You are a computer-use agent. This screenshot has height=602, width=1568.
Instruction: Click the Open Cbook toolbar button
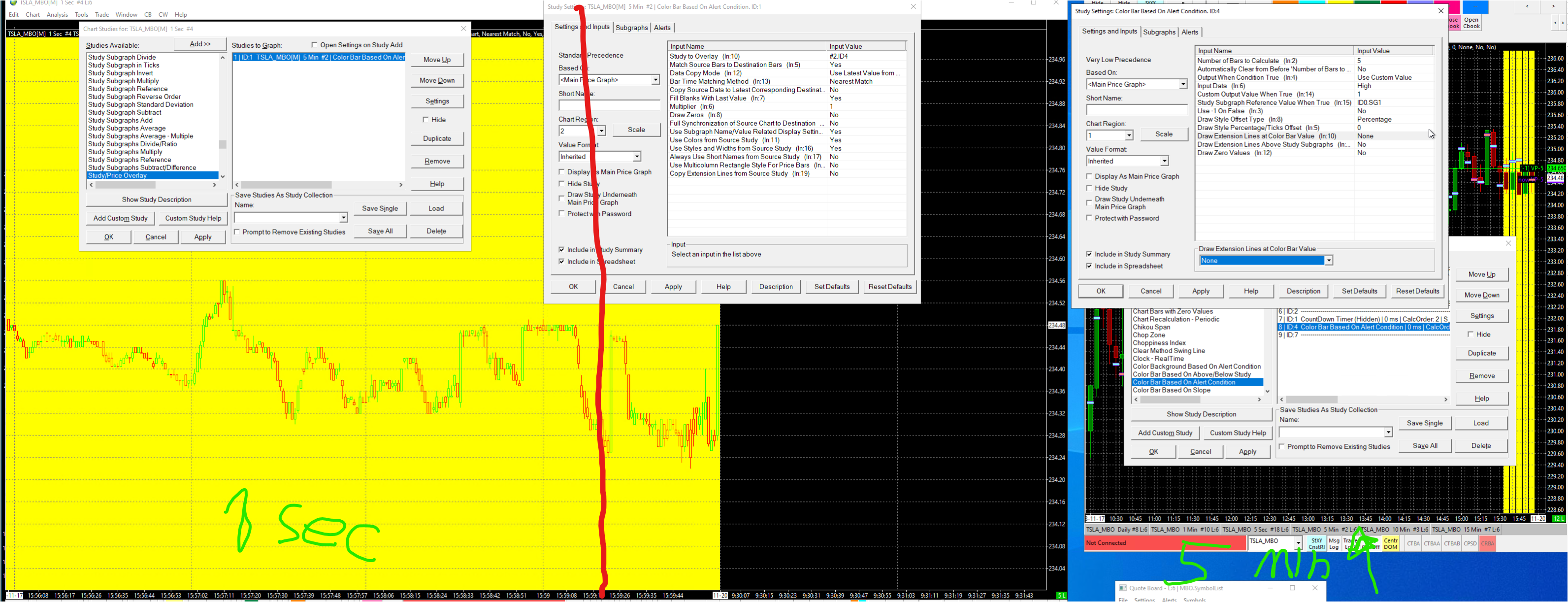click(x=1471, y=23)
